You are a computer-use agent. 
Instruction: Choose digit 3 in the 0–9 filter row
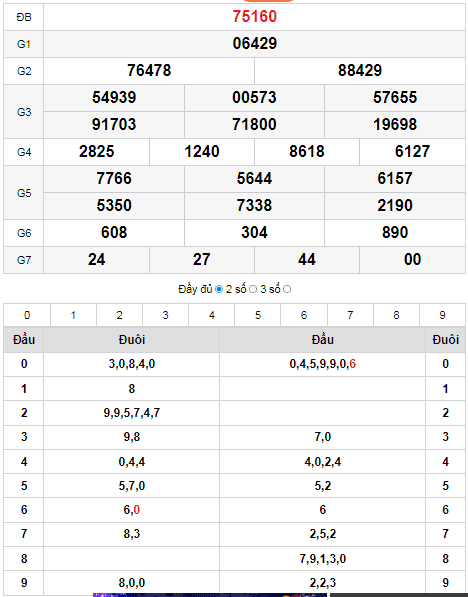click(x=165, y=315)
